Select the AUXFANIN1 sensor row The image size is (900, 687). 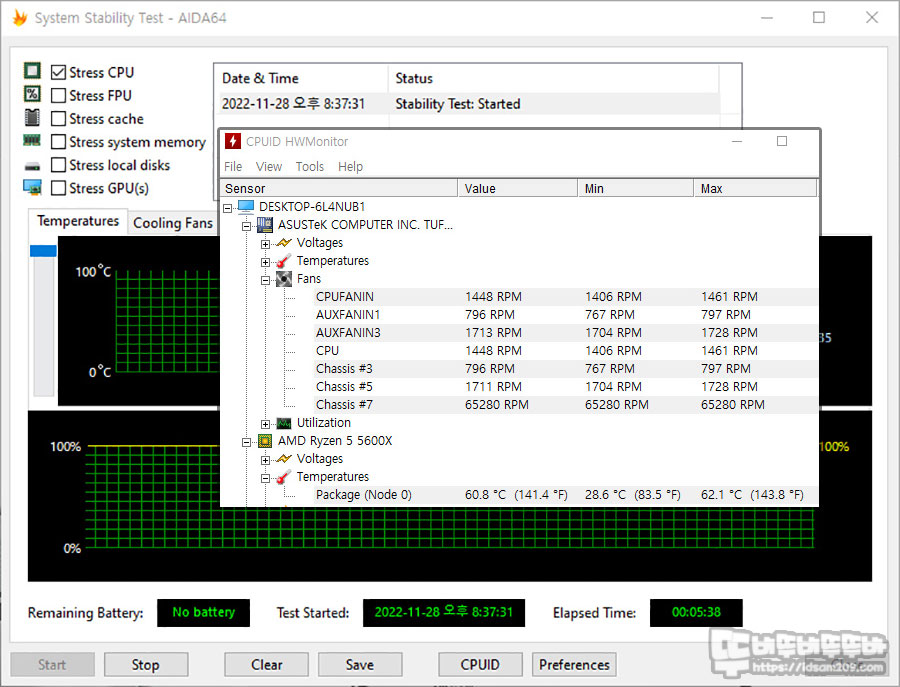[x=565, y=315]
